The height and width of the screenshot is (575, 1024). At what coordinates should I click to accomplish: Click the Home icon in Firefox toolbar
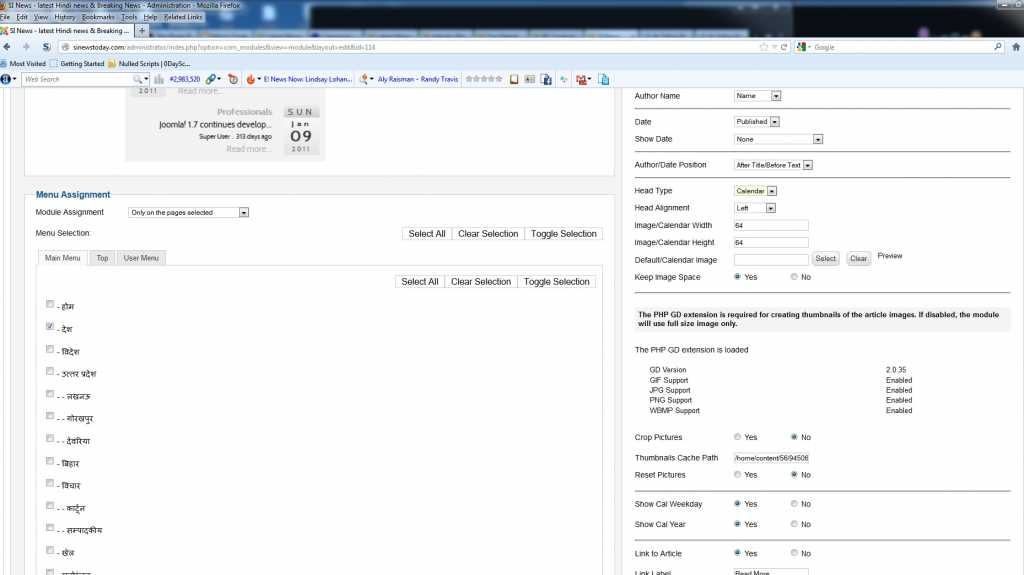(1013, 47)
